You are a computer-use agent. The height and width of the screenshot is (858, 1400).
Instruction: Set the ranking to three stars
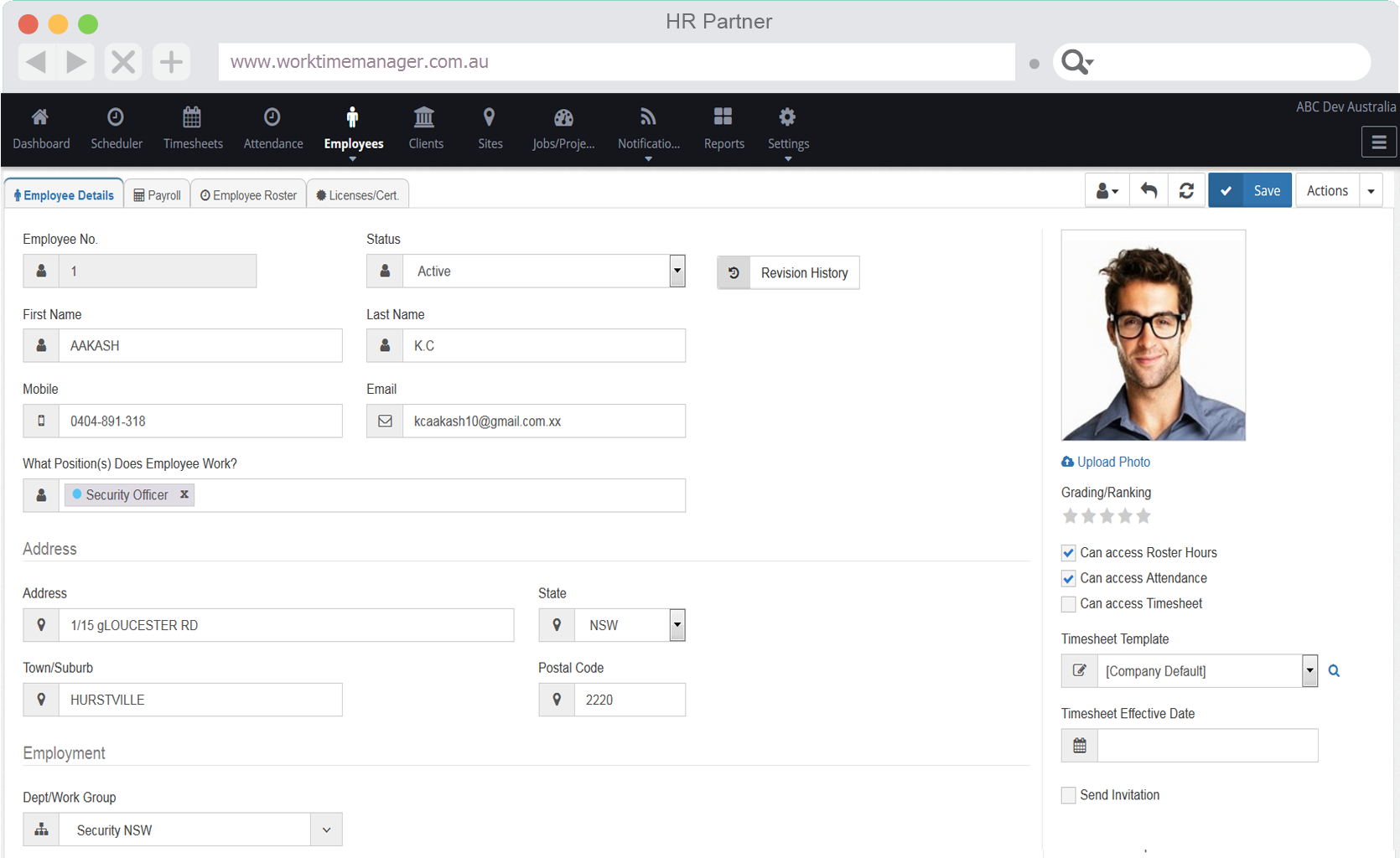coord(1107,516)
